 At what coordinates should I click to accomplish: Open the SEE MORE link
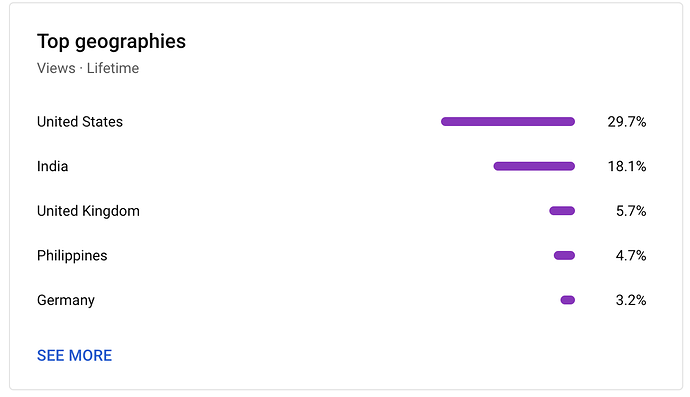74,356
